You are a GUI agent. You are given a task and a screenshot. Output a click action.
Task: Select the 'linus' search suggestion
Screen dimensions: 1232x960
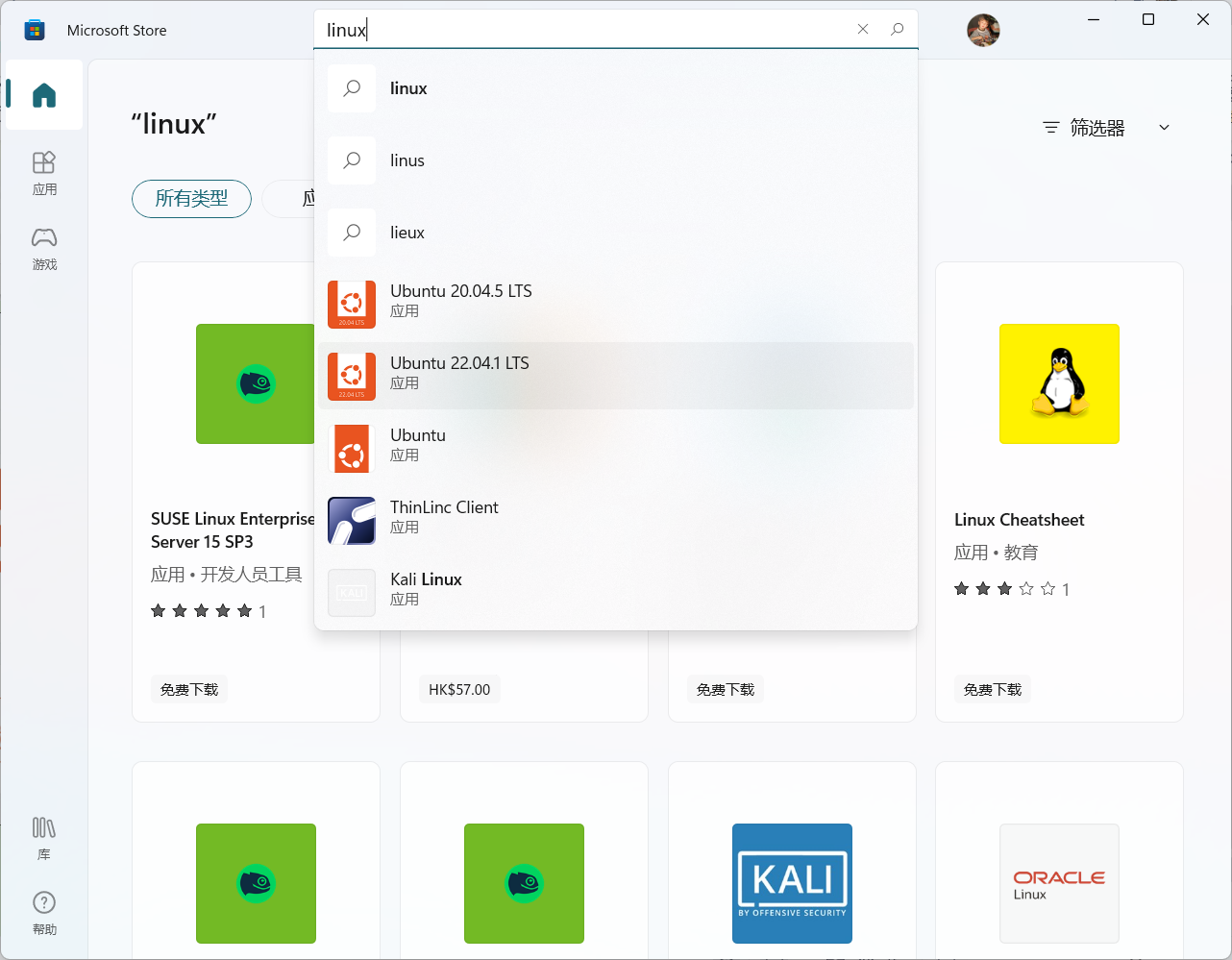coord(615,160)
